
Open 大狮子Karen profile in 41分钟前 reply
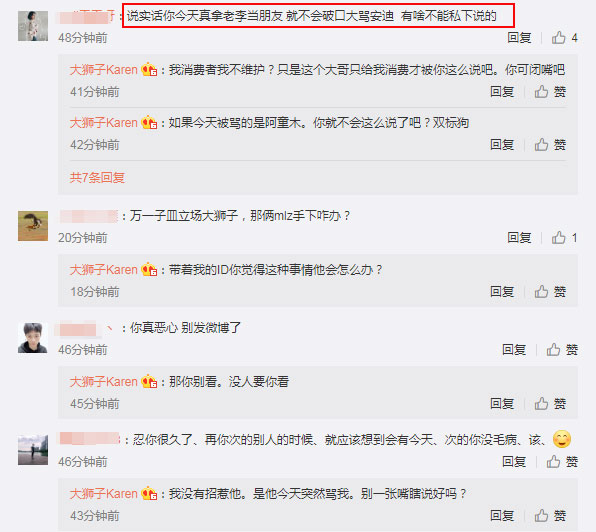click(103, 70)
